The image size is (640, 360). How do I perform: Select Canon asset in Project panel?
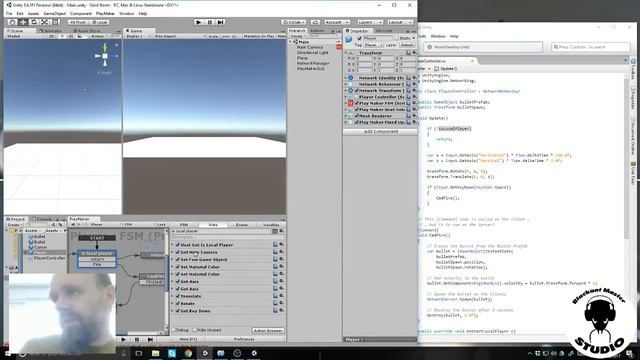click(40, 247)
